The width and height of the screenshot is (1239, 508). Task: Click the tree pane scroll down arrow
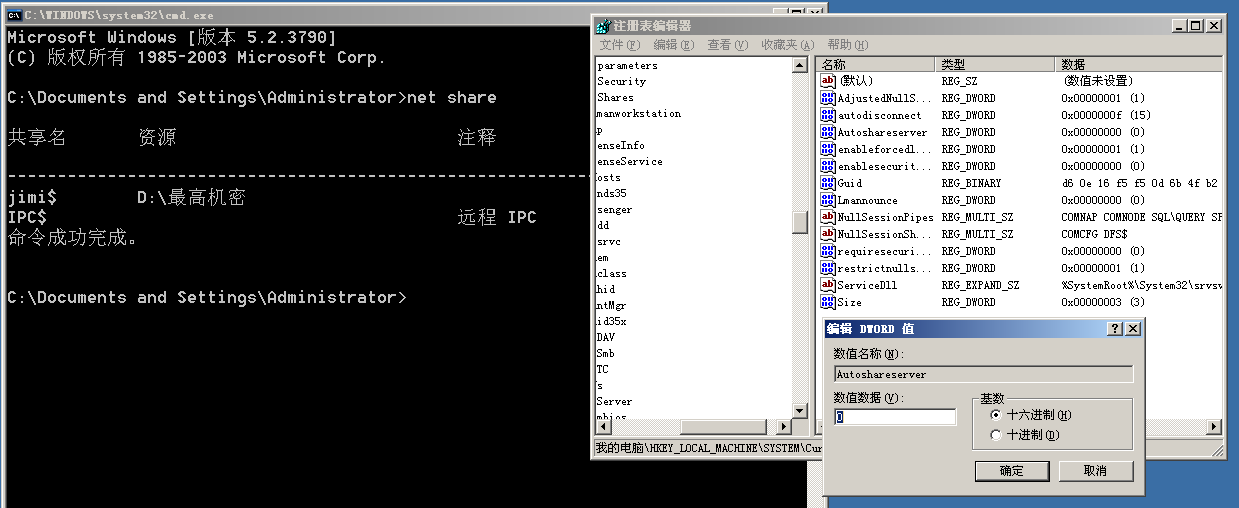(x=800, y=410)
